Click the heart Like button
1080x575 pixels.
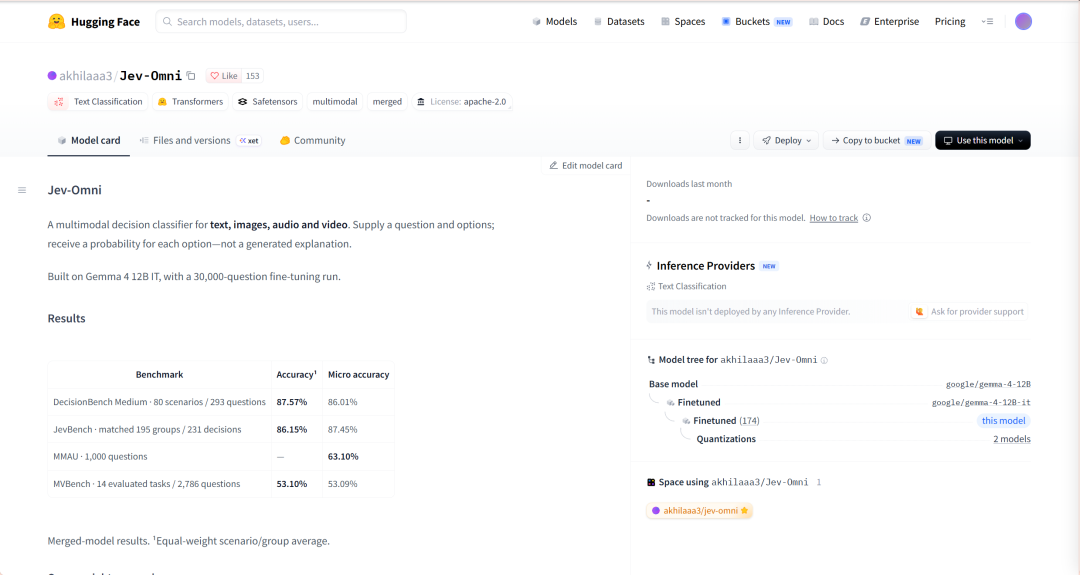click(x=224, y=76)
